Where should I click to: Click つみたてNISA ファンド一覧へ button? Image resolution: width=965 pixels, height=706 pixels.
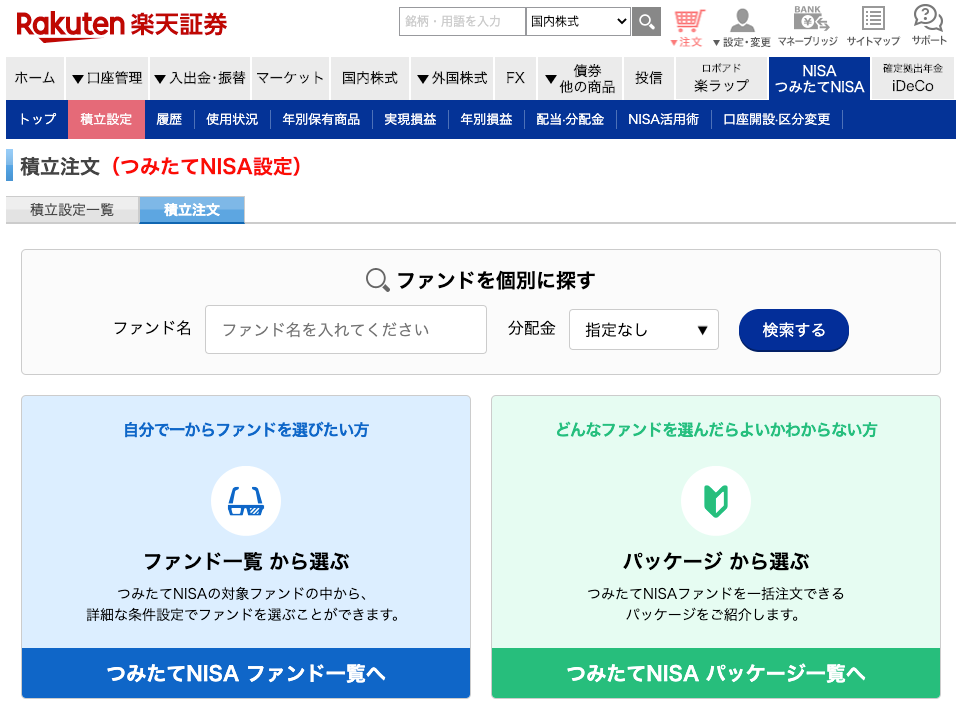click(246, 673)
